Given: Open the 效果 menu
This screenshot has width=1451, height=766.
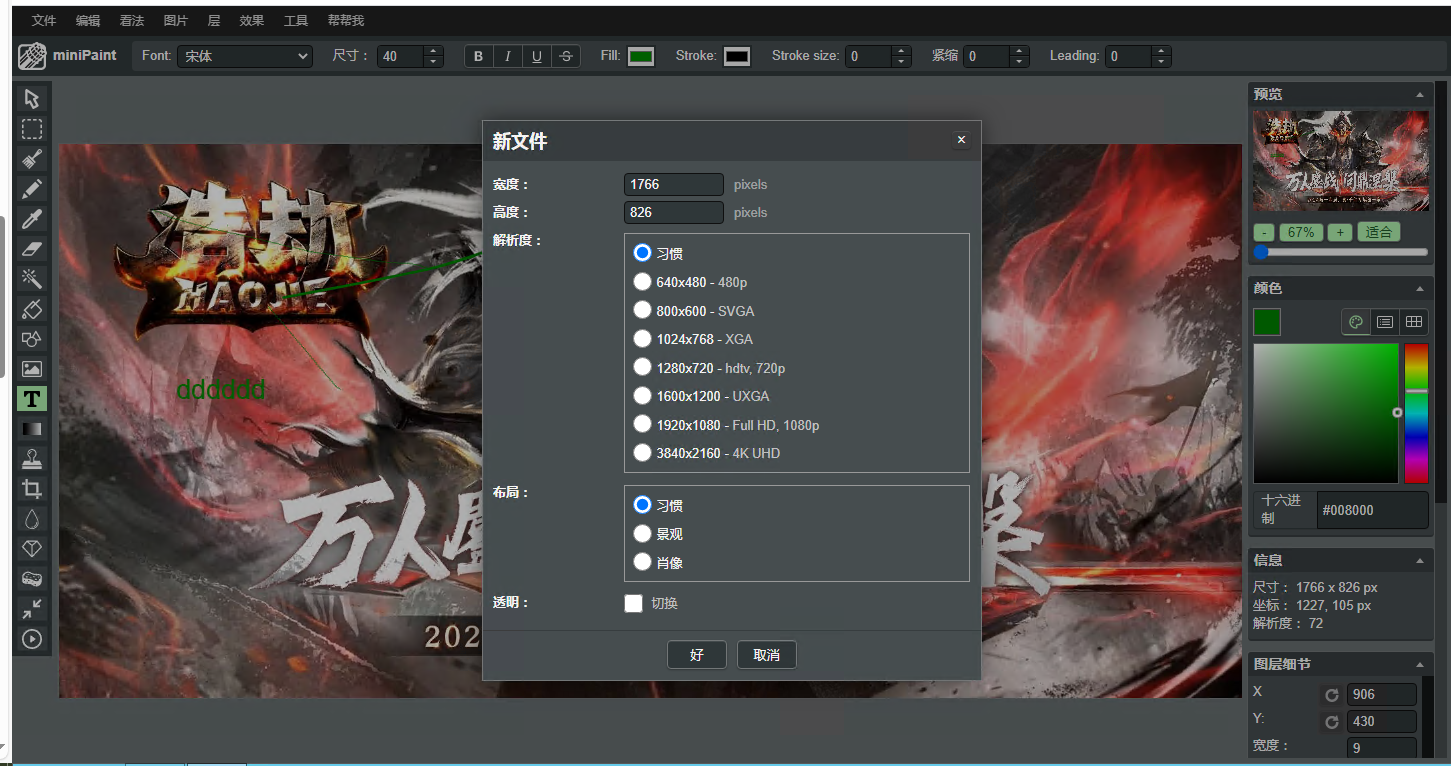Looking at the screenshot, I should coord(252,20).
